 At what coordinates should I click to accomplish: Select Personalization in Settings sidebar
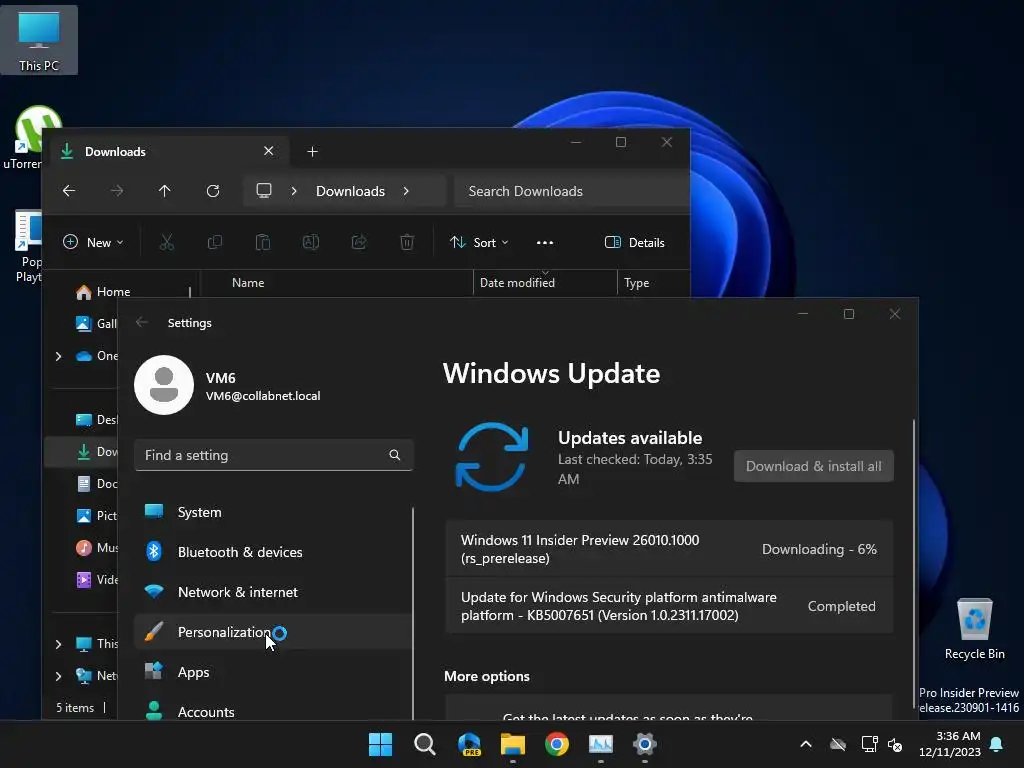tap(273, 632)
